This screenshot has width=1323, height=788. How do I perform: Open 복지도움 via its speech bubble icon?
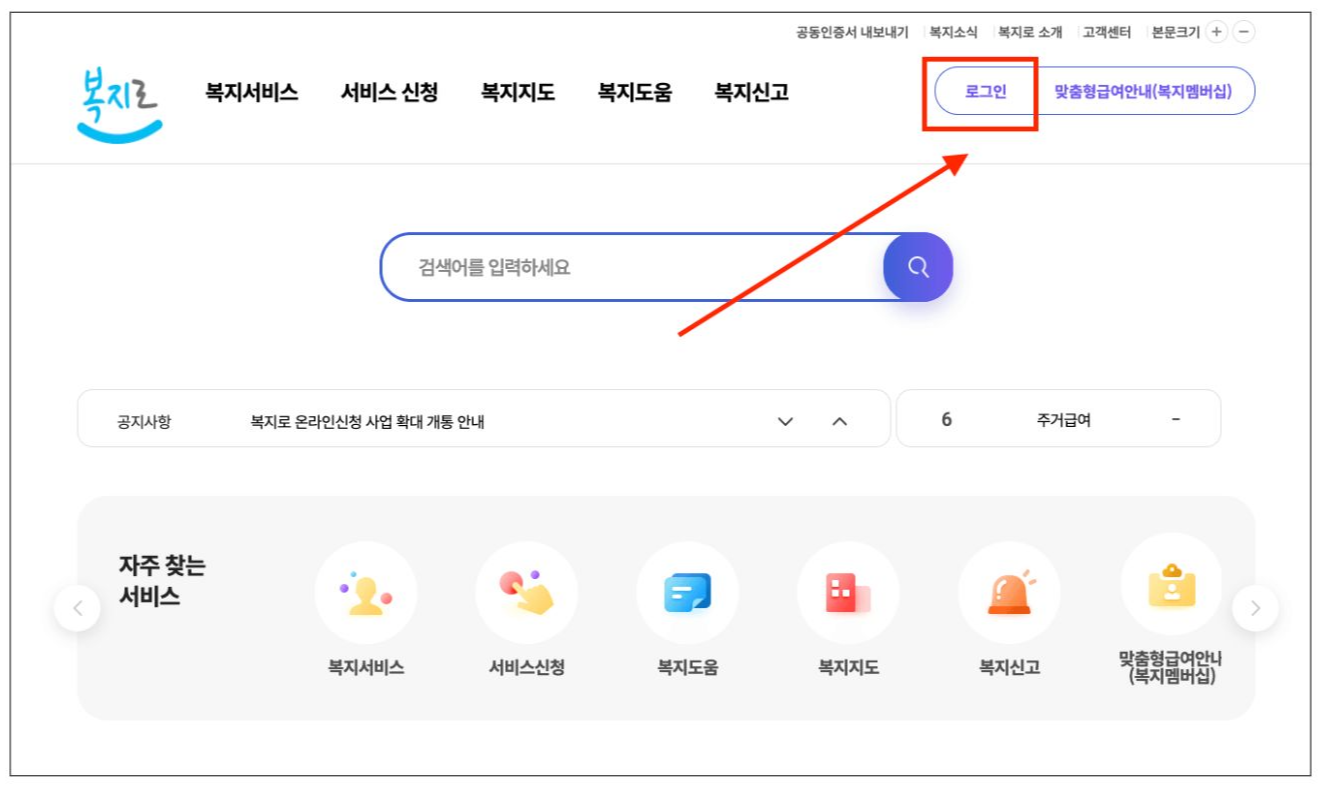click(x=688, y=592)
